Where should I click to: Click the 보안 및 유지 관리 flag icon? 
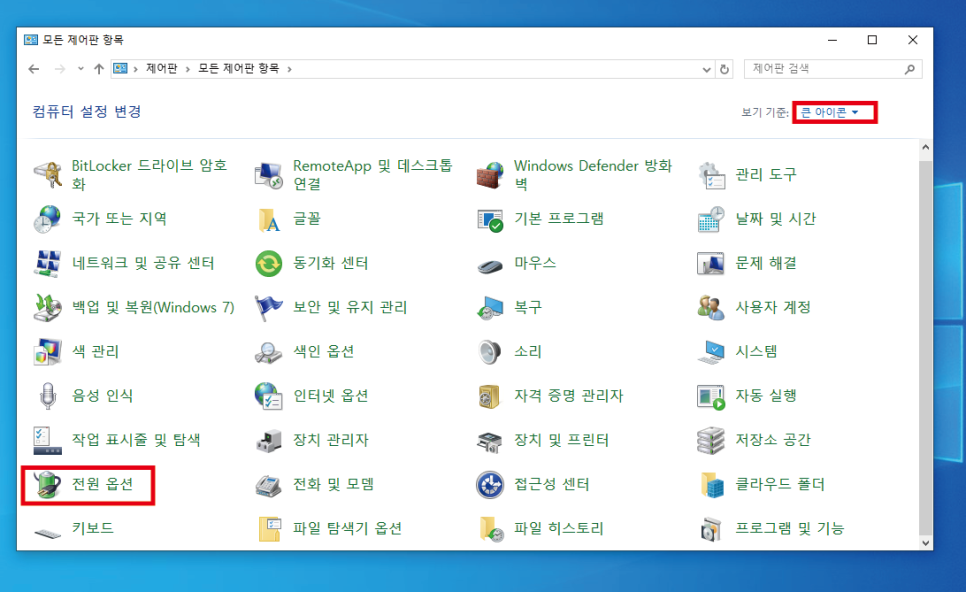[x=269, y=307]
